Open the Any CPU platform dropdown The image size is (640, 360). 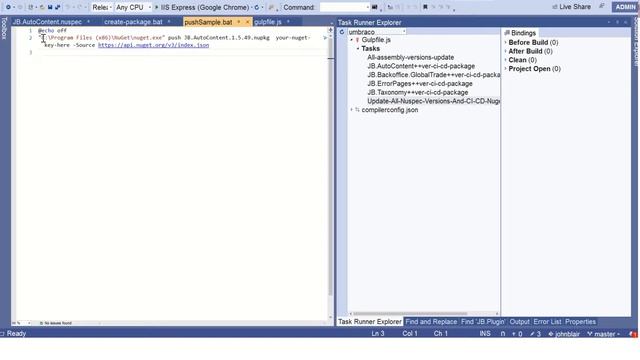(133, 7)
